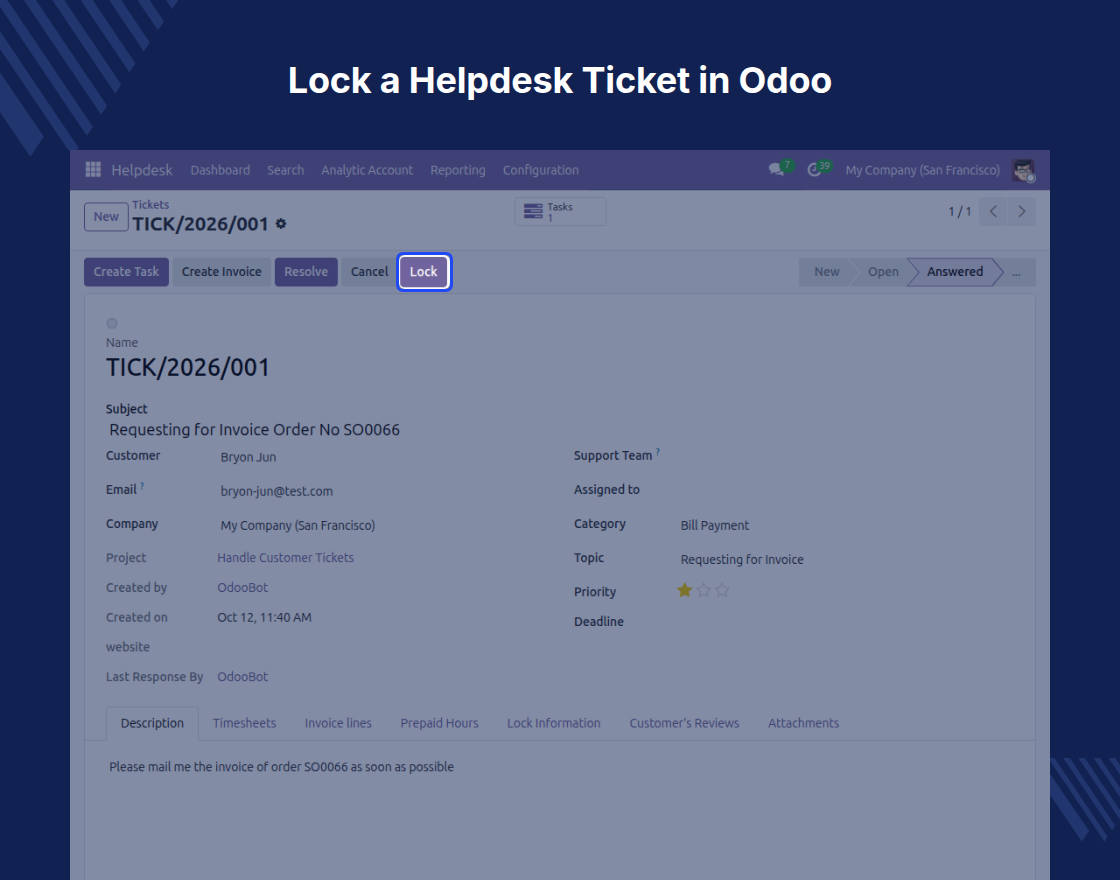Click the Customer field Bryon Jun
The height and width of the screenshot is (880, 1120).
[249, 457]
